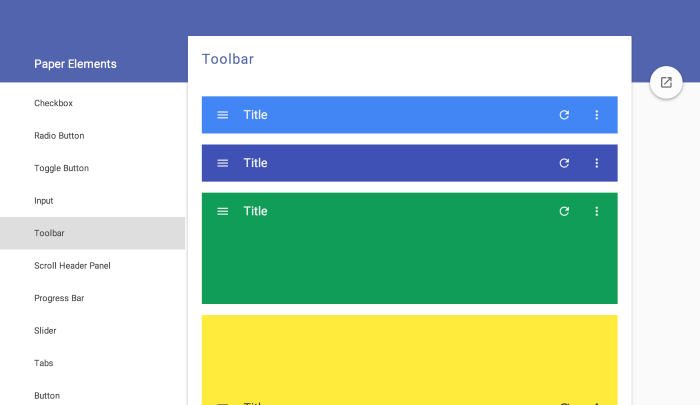Click the hamburger menu icon in the green toolbar
Screen dimensions: 700x405
tap(222, 212)
